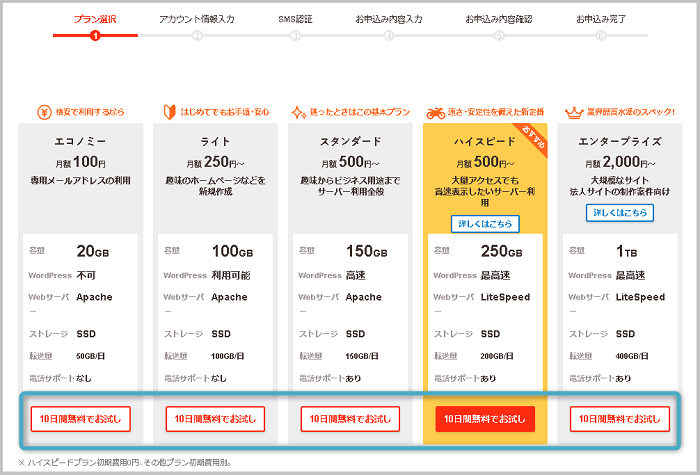Click the エンタープライズ plan title
This screenshot has width=700, height=475.
620,142
